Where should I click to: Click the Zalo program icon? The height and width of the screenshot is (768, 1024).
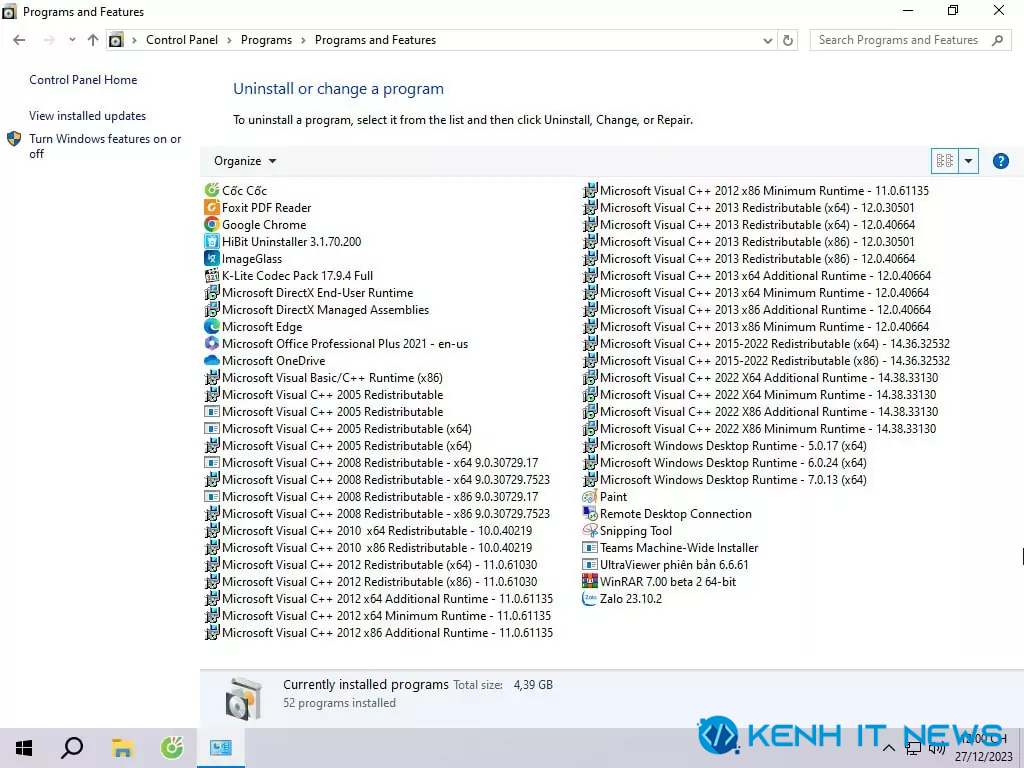pyautogui.click(x=590, y=598)
